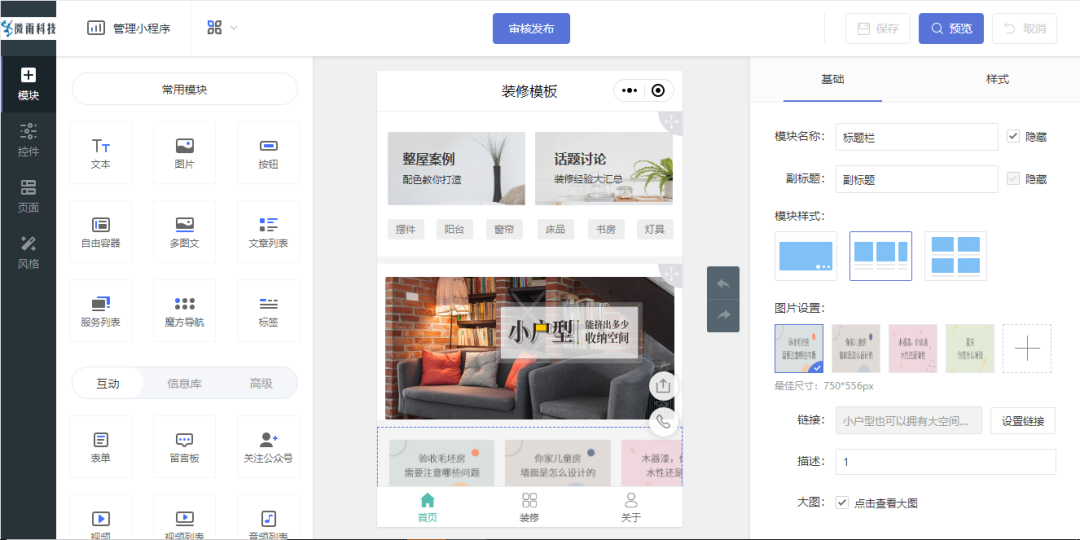Click the share icon on preview
The width and height of the screenshot is (1080, 540).
tap(663, 386)
